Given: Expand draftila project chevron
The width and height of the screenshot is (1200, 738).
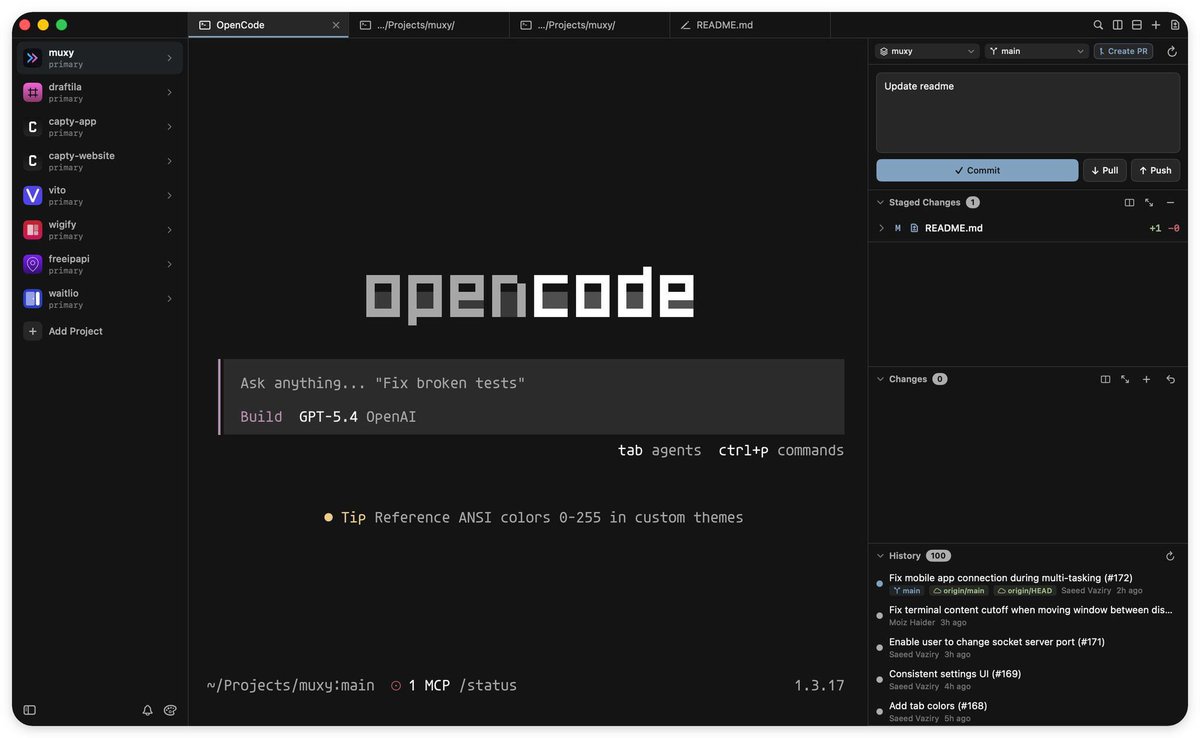Looking at the screenshot, I should click(169, 92).
